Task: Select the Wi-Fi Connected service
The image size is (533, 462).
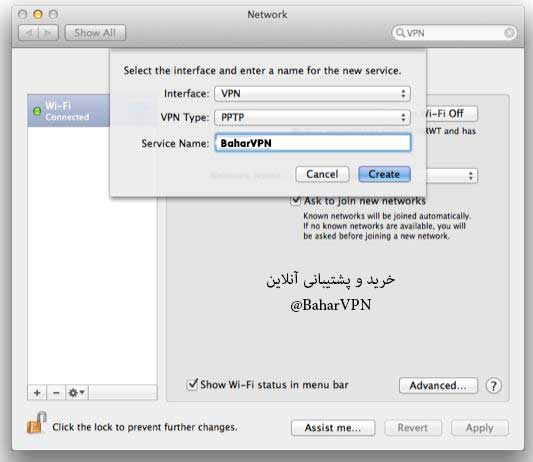Action: click(68, 111)
